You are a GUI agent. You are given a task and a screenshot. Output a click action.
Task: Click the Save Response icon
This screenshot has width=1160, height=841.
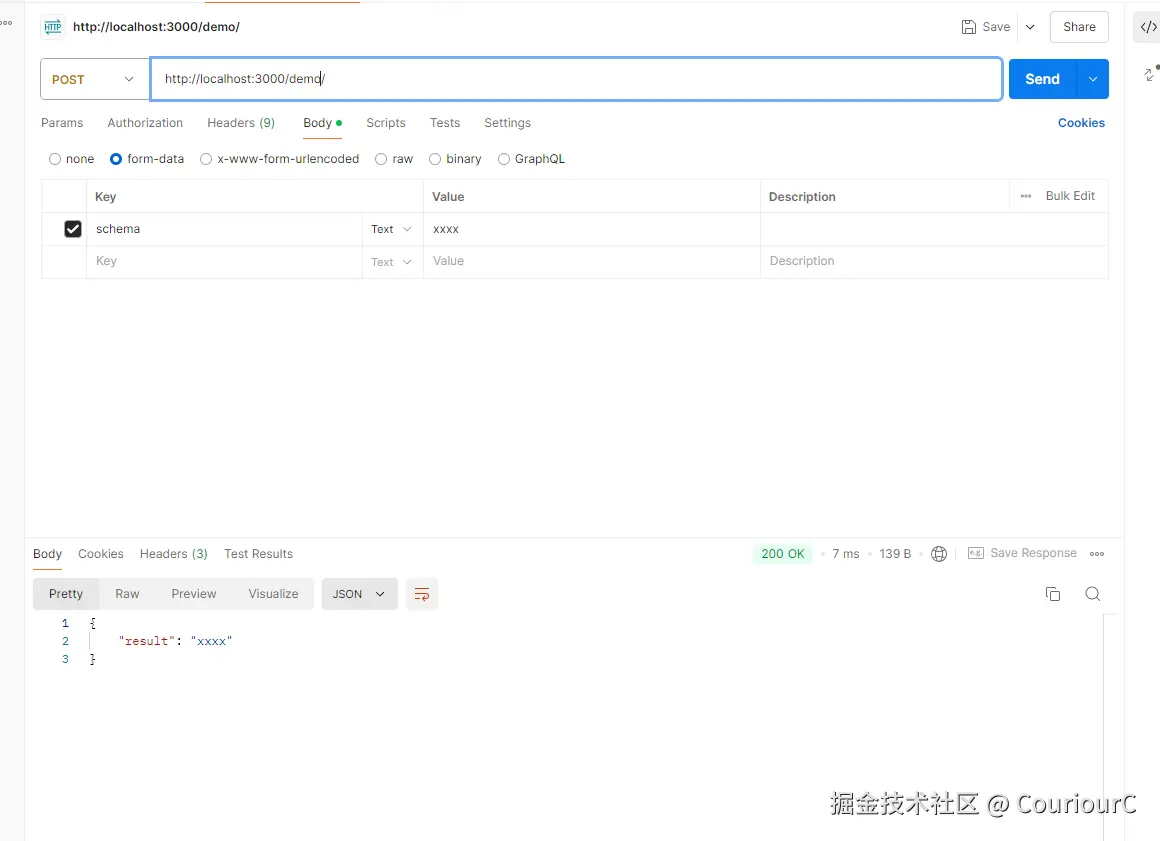[x=976, y=553]
